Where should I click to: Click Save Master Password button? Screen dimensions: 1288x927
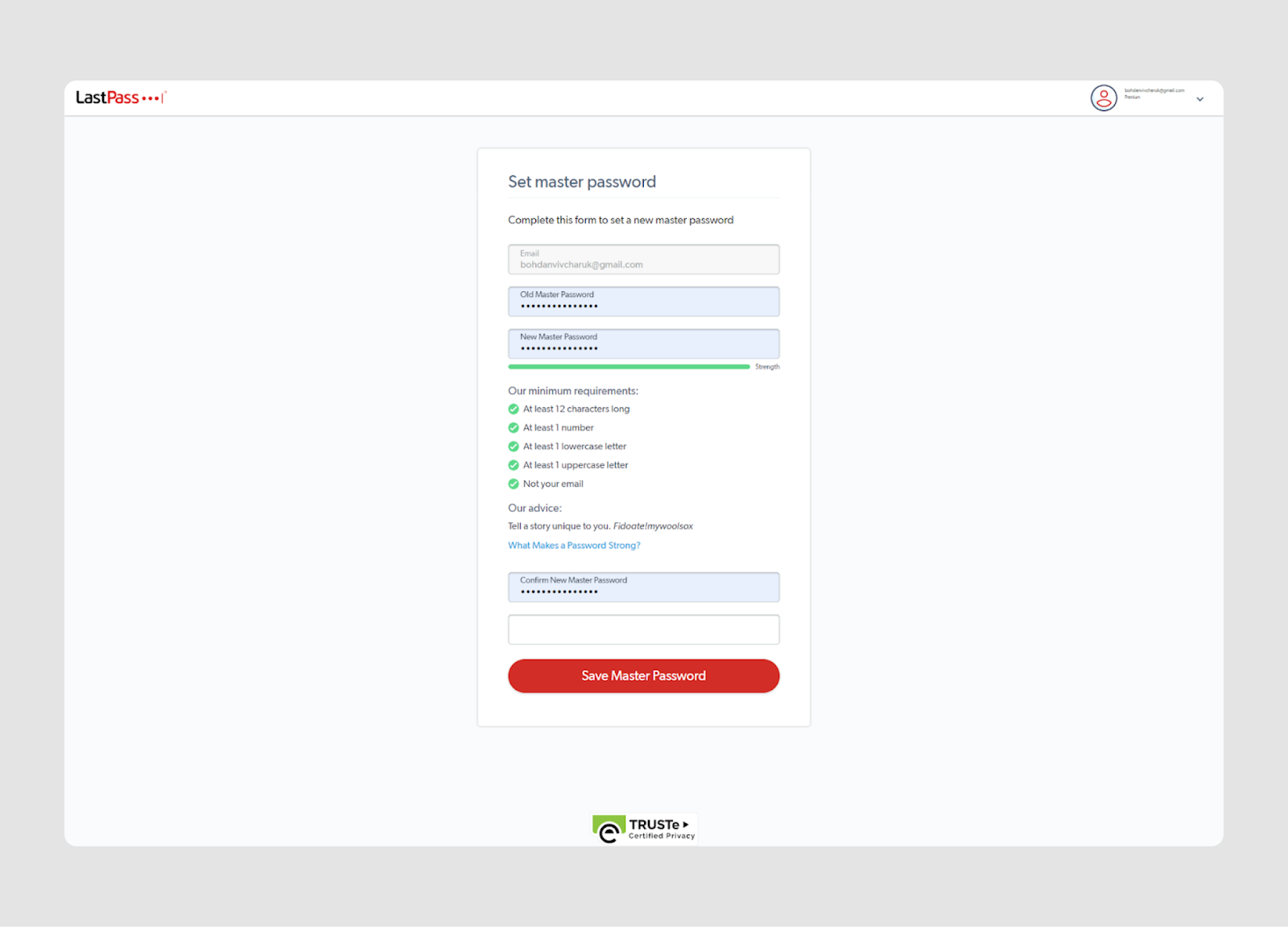pos(643,676)
